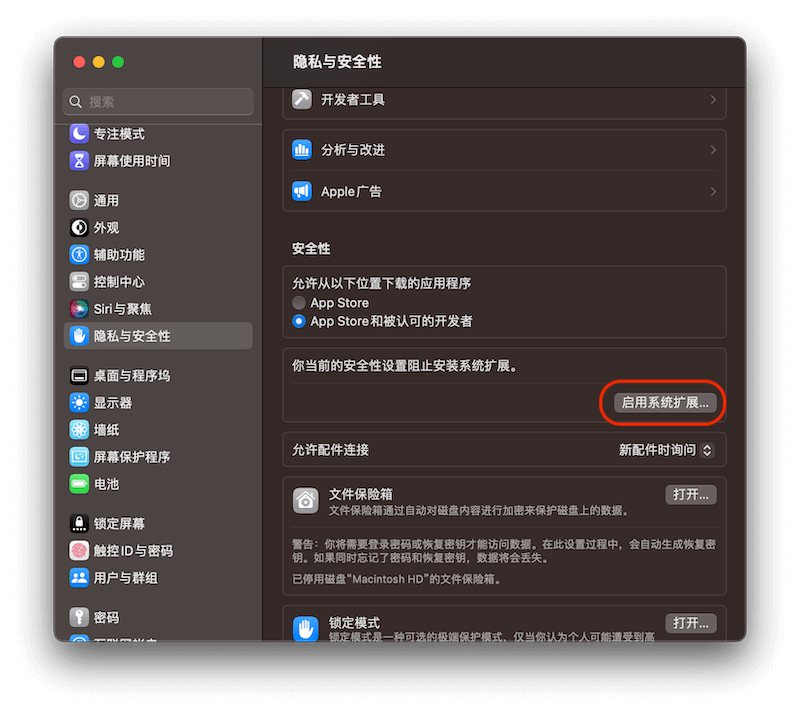This screenshot has height=713, width=800.
Task: Expand the Apple广告 section
Action: tap(714, 191)
